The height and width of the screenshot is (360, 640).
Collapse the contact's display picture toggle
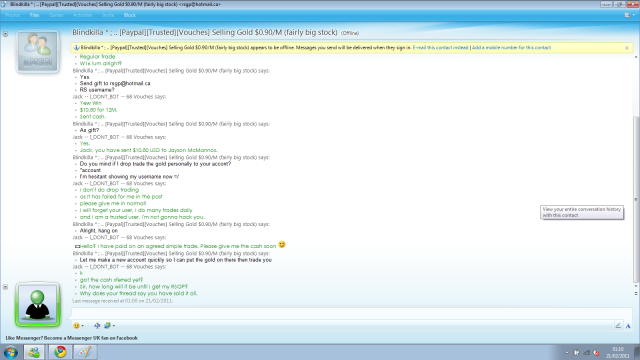coord(5,34)
